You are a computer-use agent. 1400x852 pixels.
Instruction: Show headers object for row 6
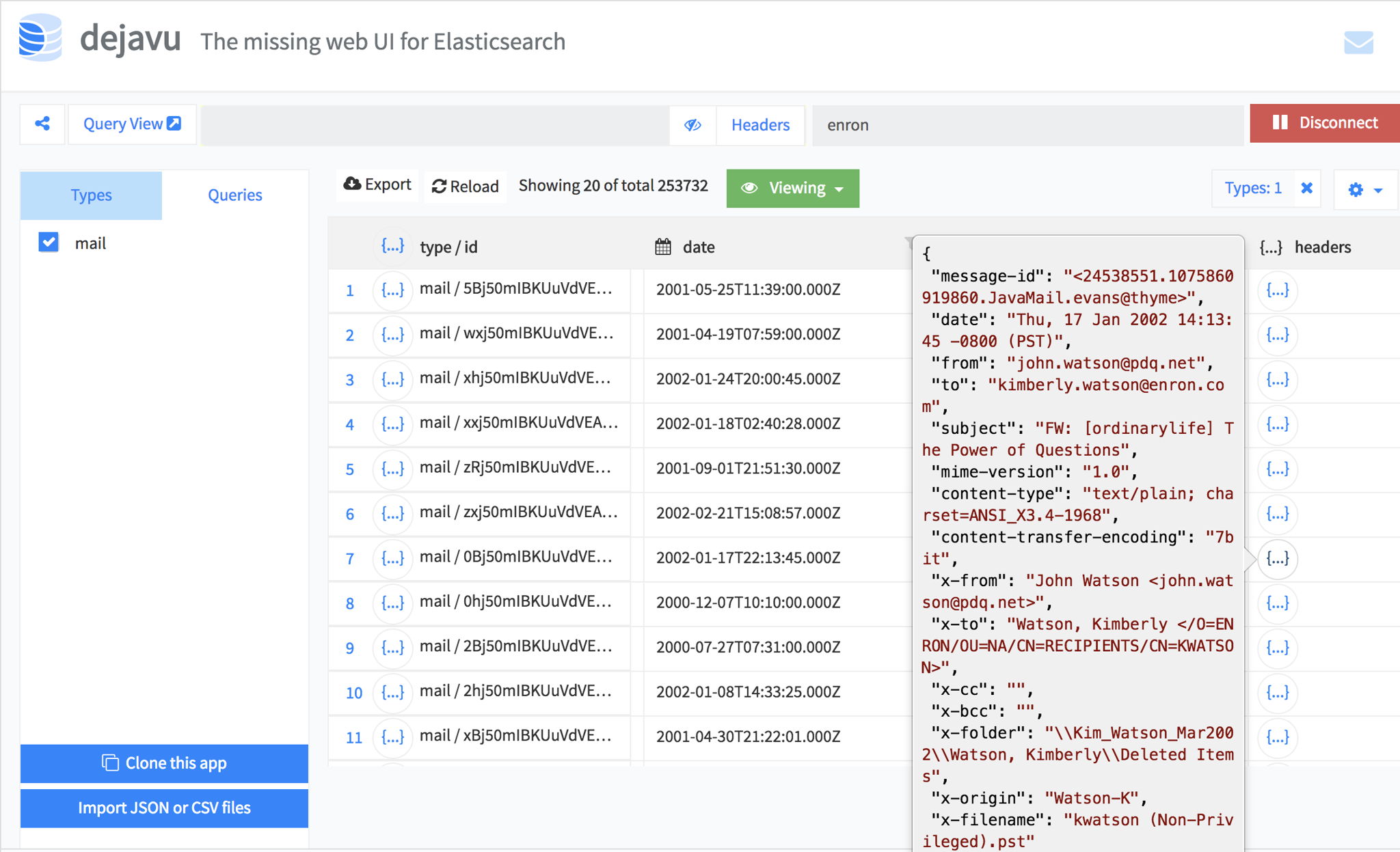pos(1278,514)
